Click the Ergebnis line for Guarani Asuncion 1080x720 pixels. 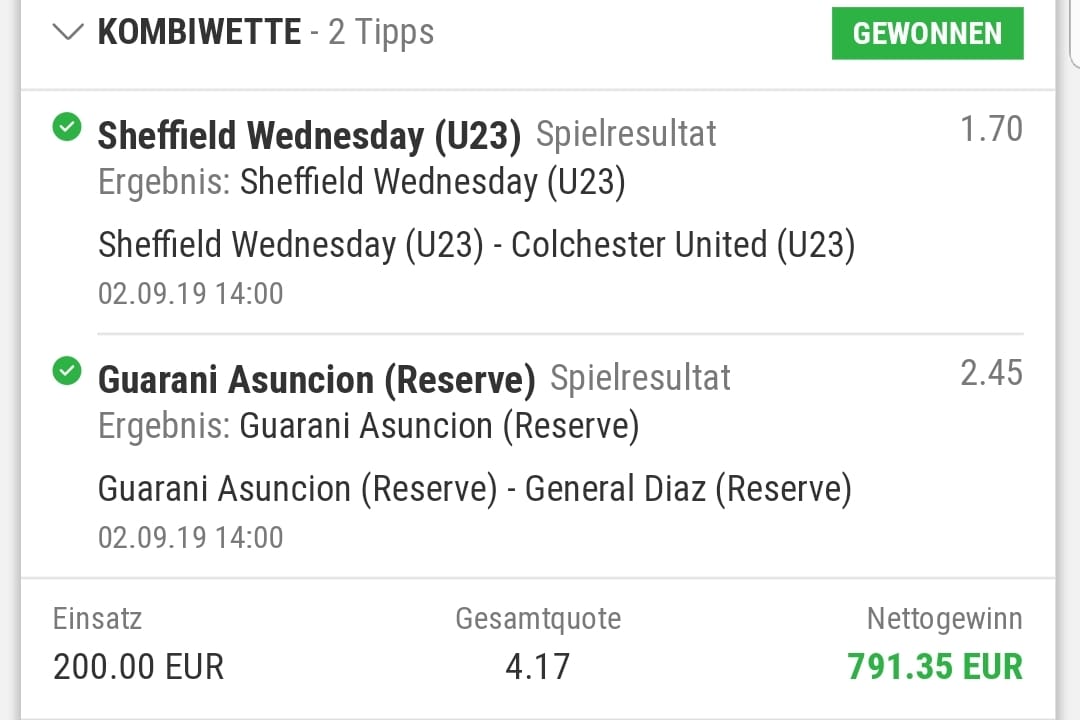coord(368,426)
